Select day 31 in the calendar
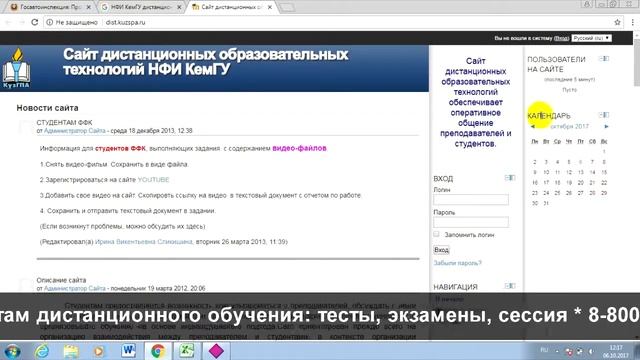Viewport: 640px width, 360px height. (546, 203)
